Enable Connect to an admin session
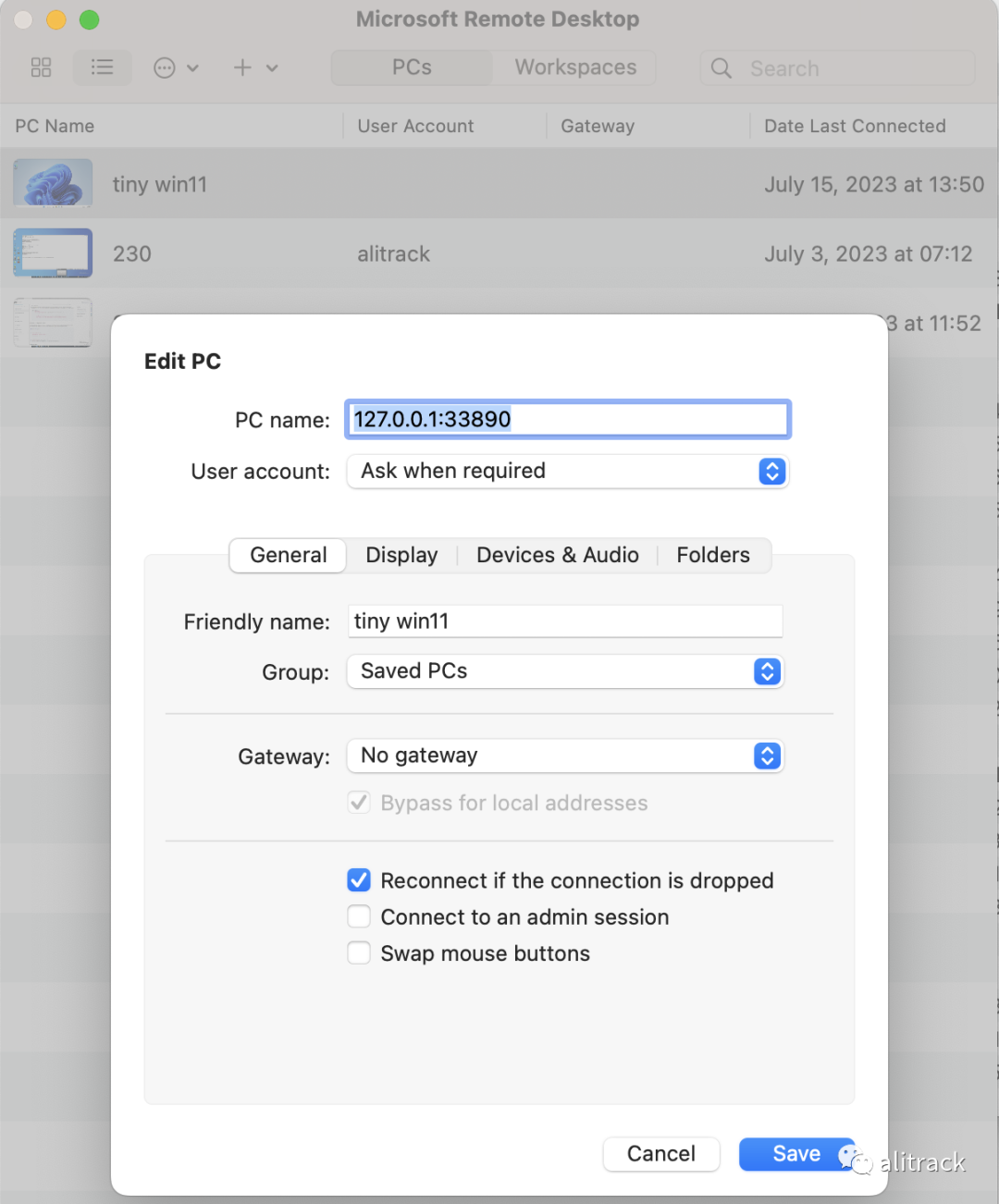The width and height of the screenshot is (999, 1204). coord(359,916)
